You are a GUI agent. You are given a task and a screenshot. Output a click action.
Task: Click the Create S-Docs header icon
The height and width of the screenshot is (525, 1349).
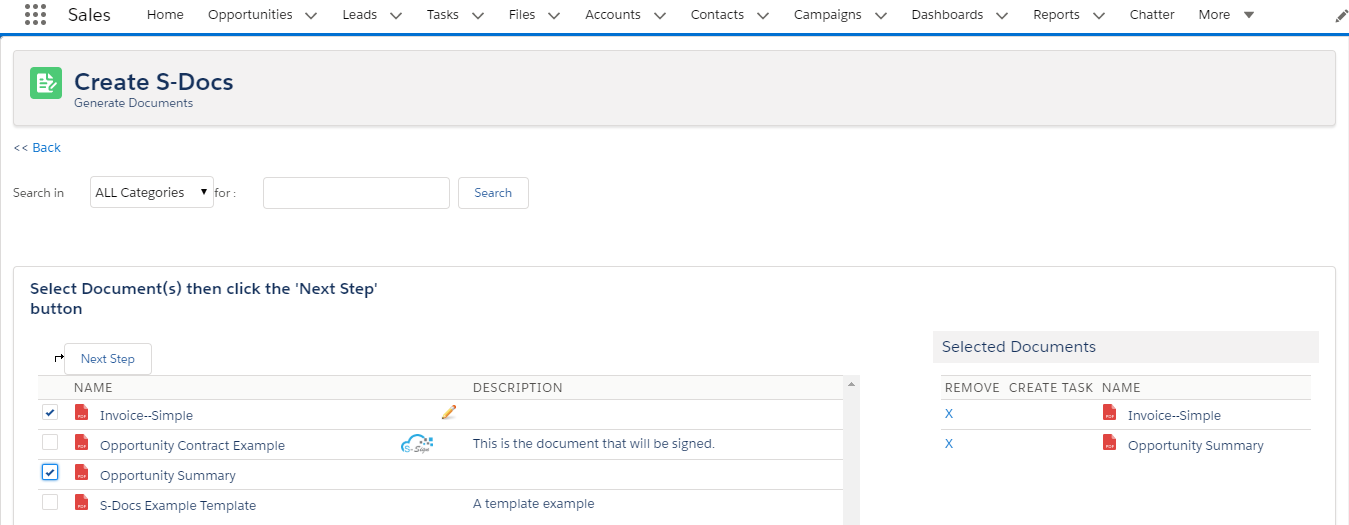[x=46, y=84]
